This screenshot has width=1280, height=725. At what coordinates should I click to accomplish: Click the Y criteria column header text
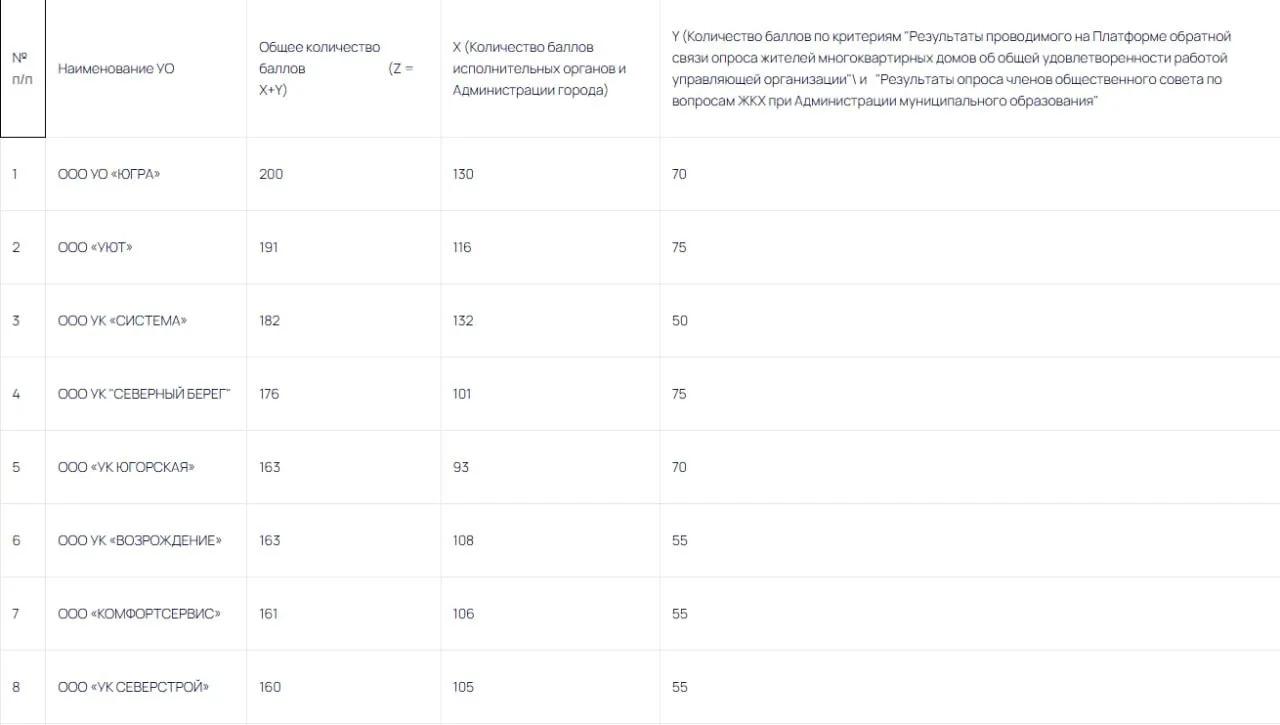point(951,68)
